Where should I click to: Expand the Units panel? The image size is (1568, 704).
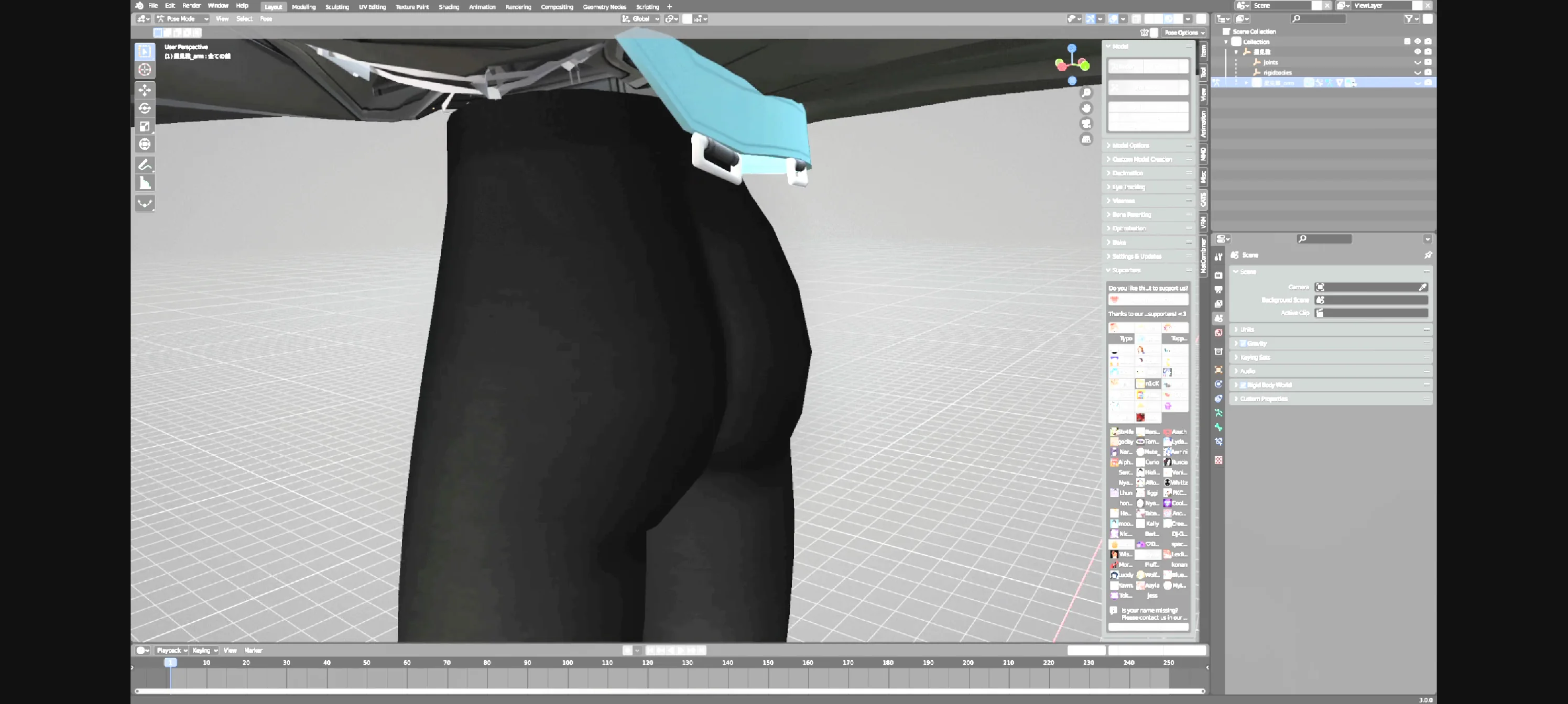pyautogui.click(x=1331, y=329)
